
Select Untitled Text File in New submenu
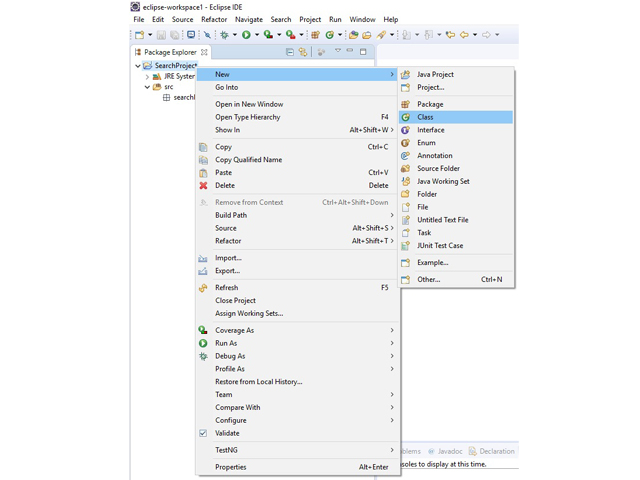(x=456, y=220)
